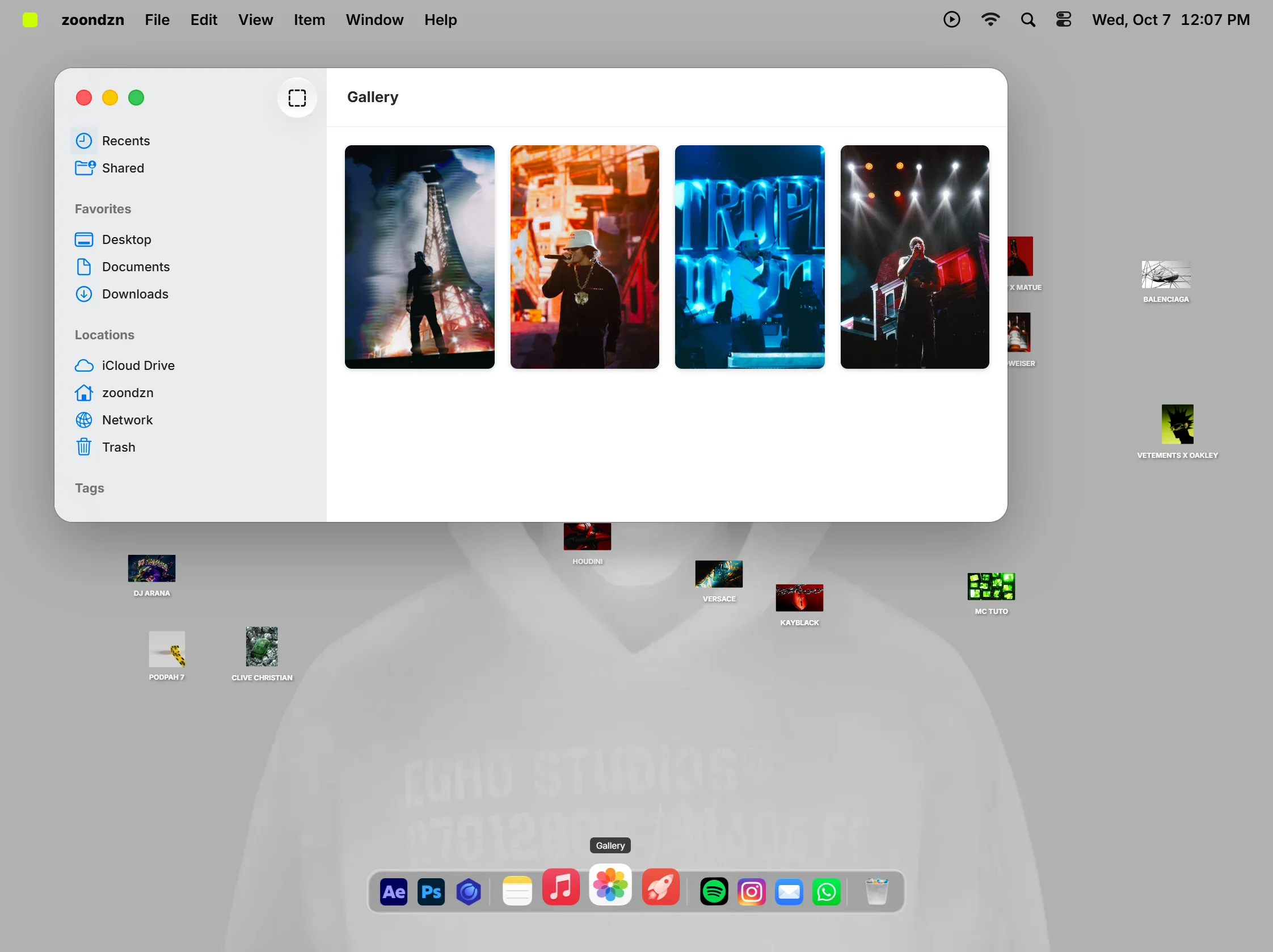Viewport: 1273px width, 952px height.
Task: Select the DJ ARANA desktop file
Action: [151, 576]
